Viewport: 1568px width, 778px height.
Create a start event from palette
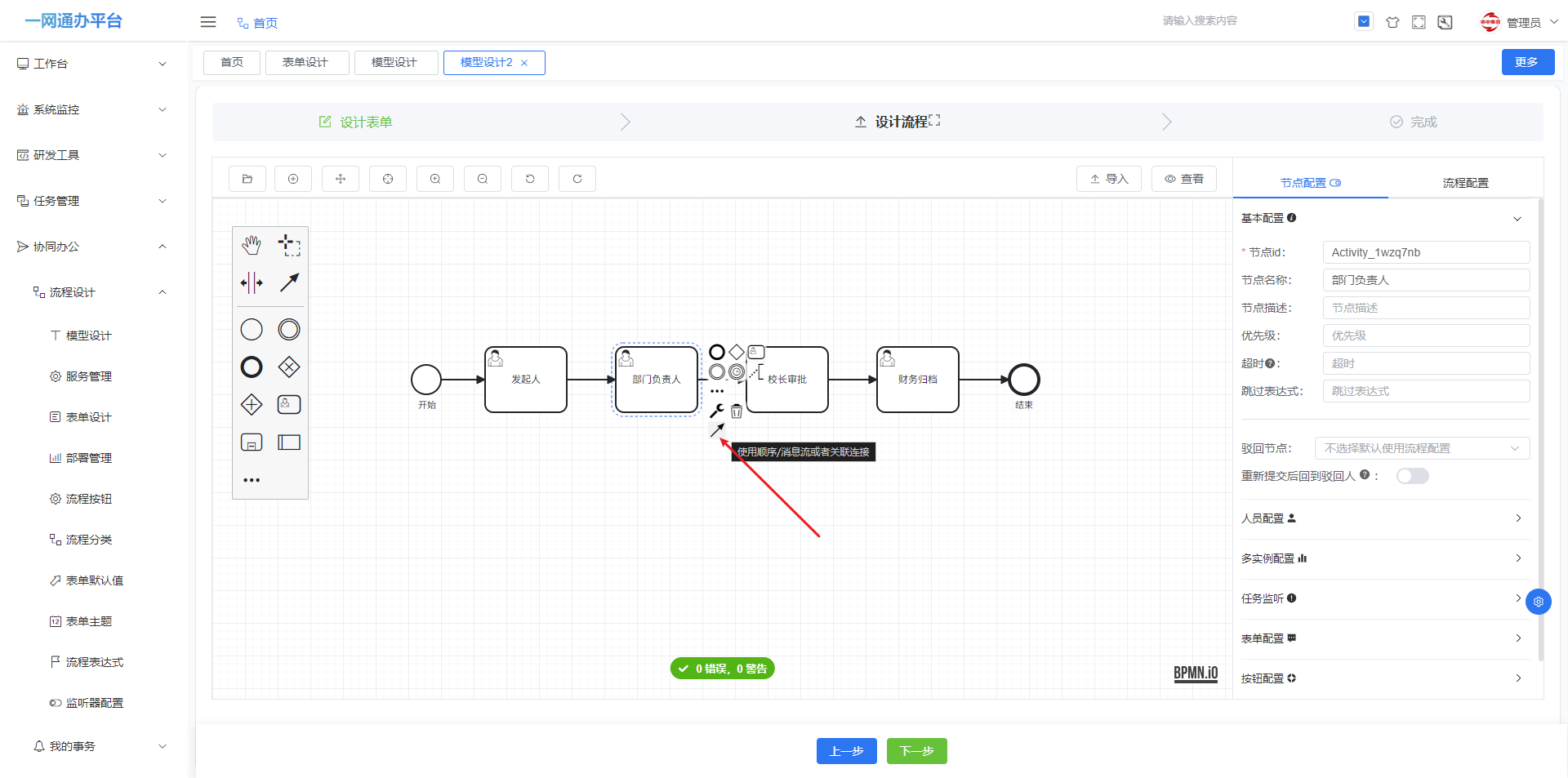tap(252, 329)
